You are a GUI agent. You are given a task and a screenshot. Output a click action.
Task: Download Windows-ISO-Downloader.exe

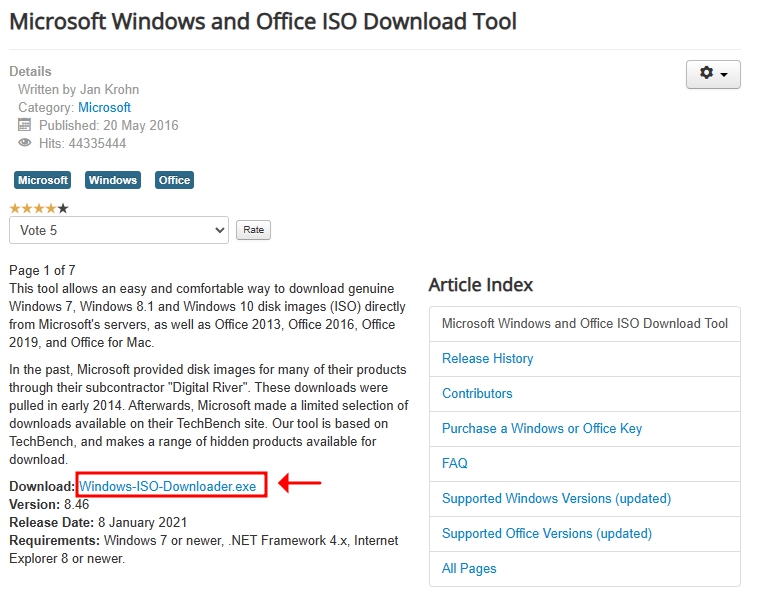pyautogui.click(x=168, y=486)
